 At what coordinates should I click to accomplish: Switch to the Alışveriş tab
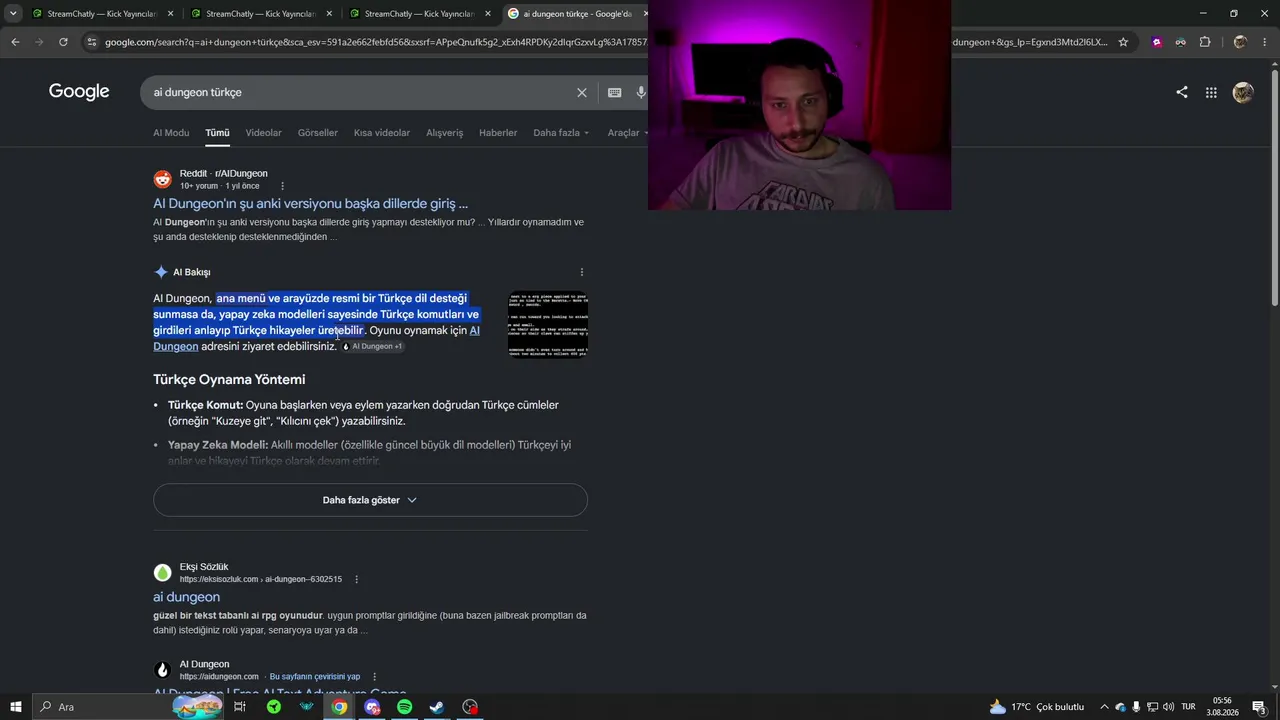point(445,133)
